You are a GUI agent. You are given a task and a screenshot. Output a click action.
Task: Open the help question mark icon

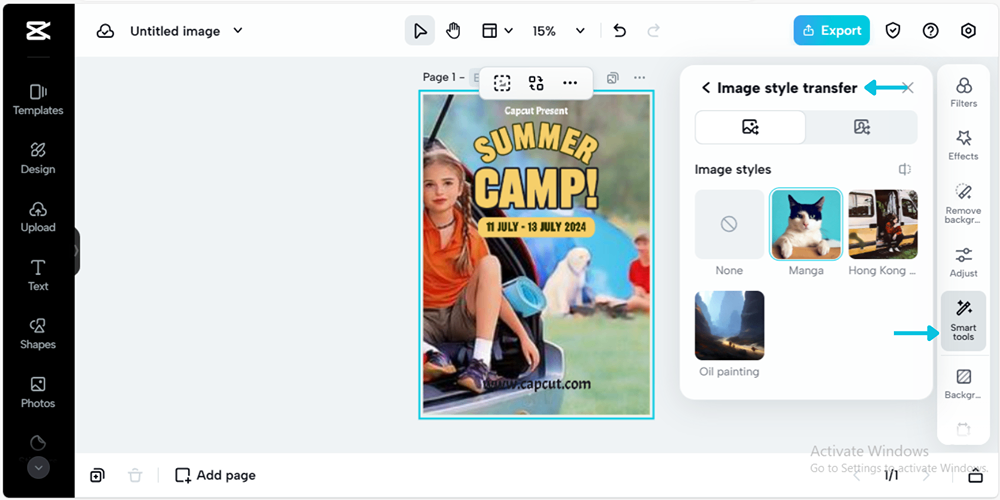pos(930,31)
